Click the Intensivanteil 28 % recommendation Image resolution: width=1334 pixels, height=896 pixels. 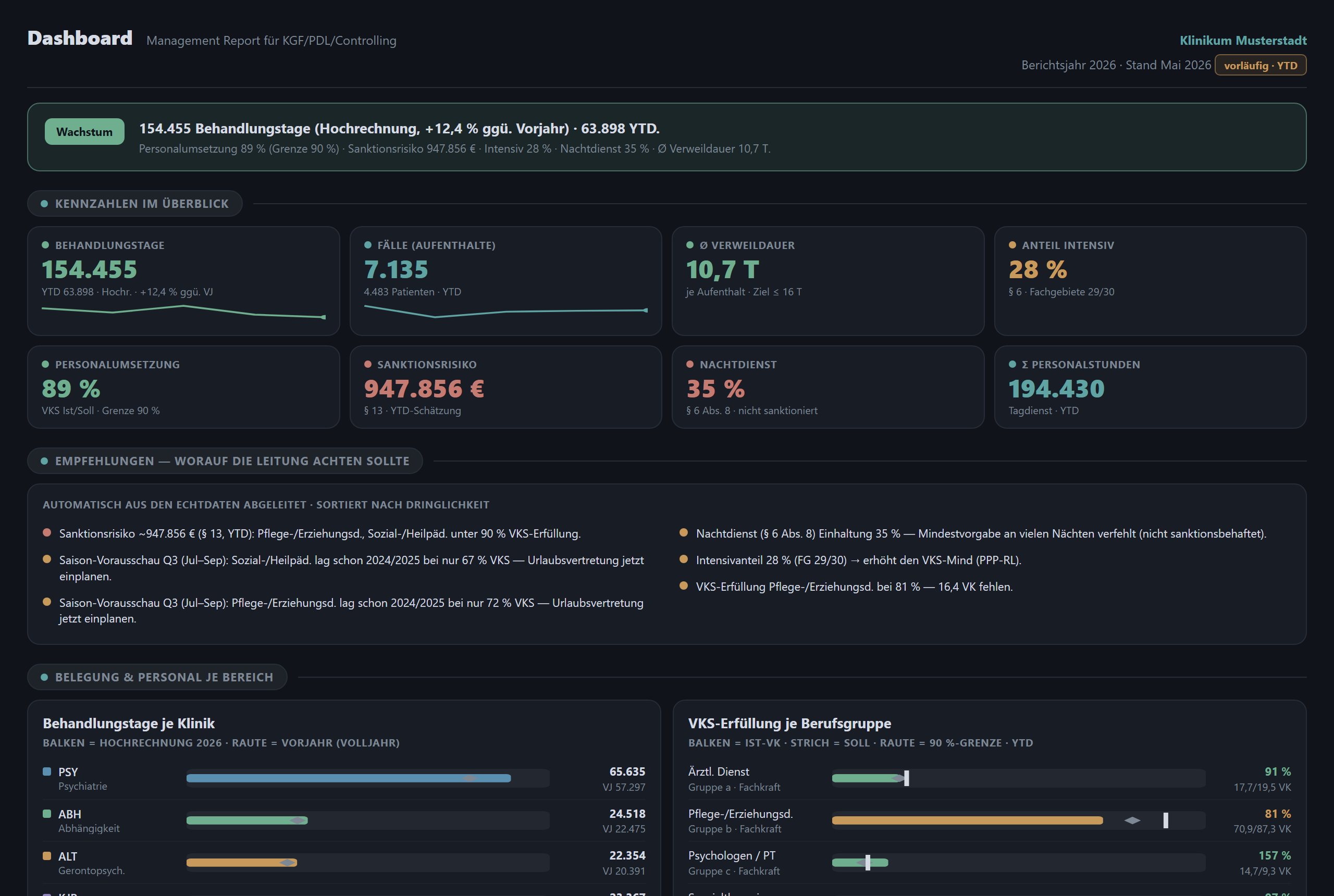(858, 561)
